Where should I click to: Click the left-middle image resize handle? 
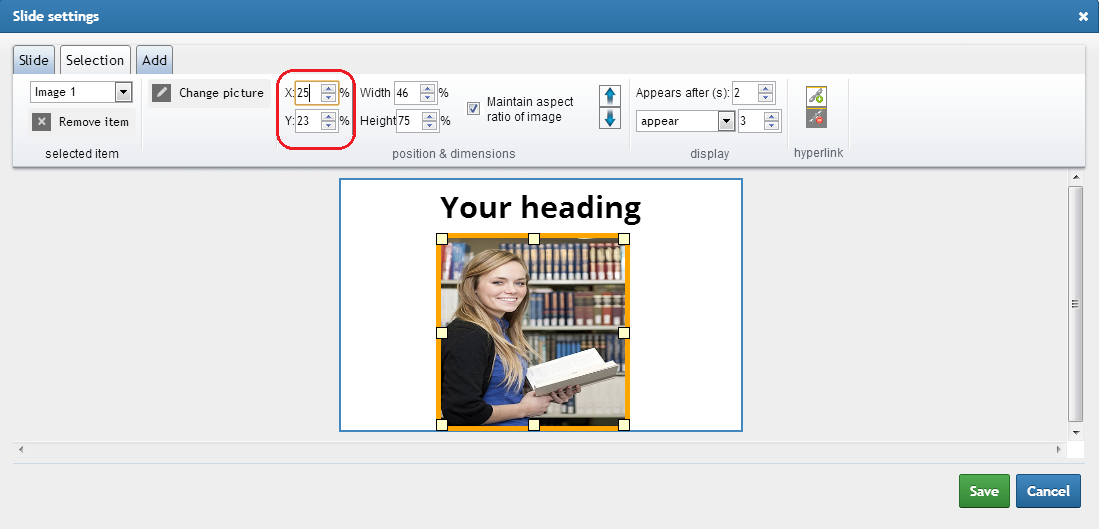(x=442, y=333)
